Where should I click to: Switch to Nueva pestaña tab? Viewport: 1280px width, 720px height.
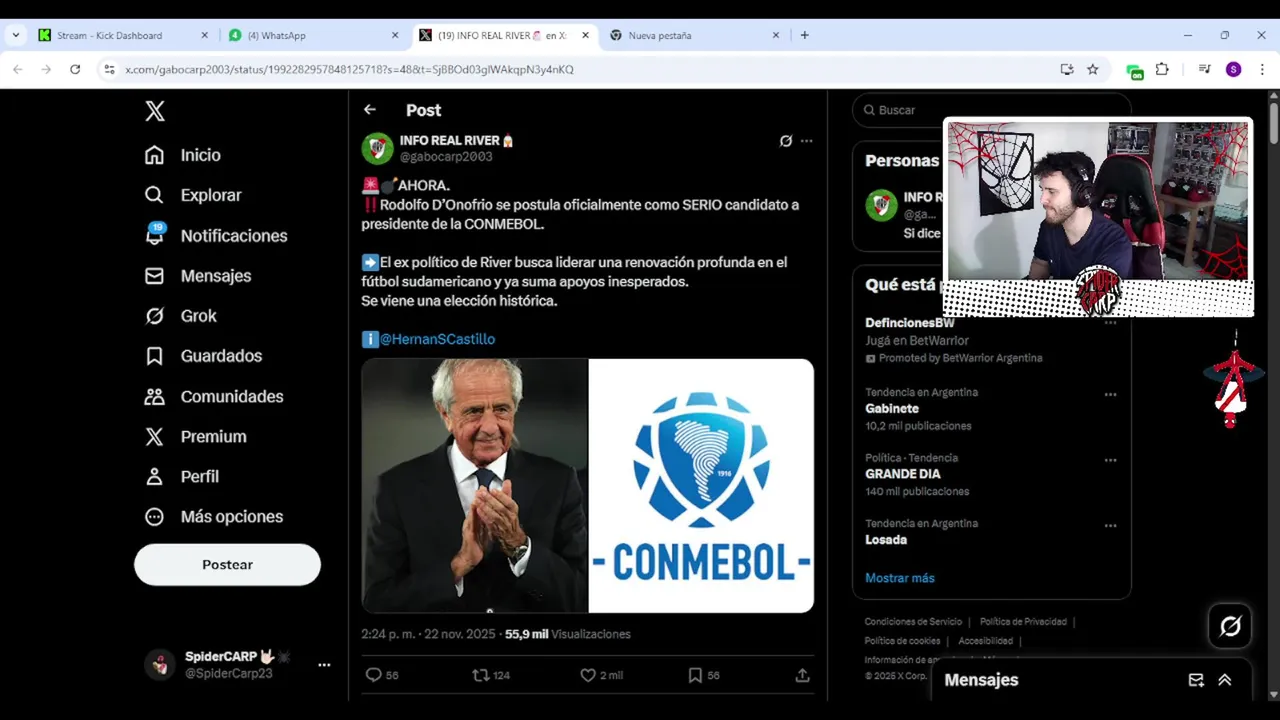point(694,35)
